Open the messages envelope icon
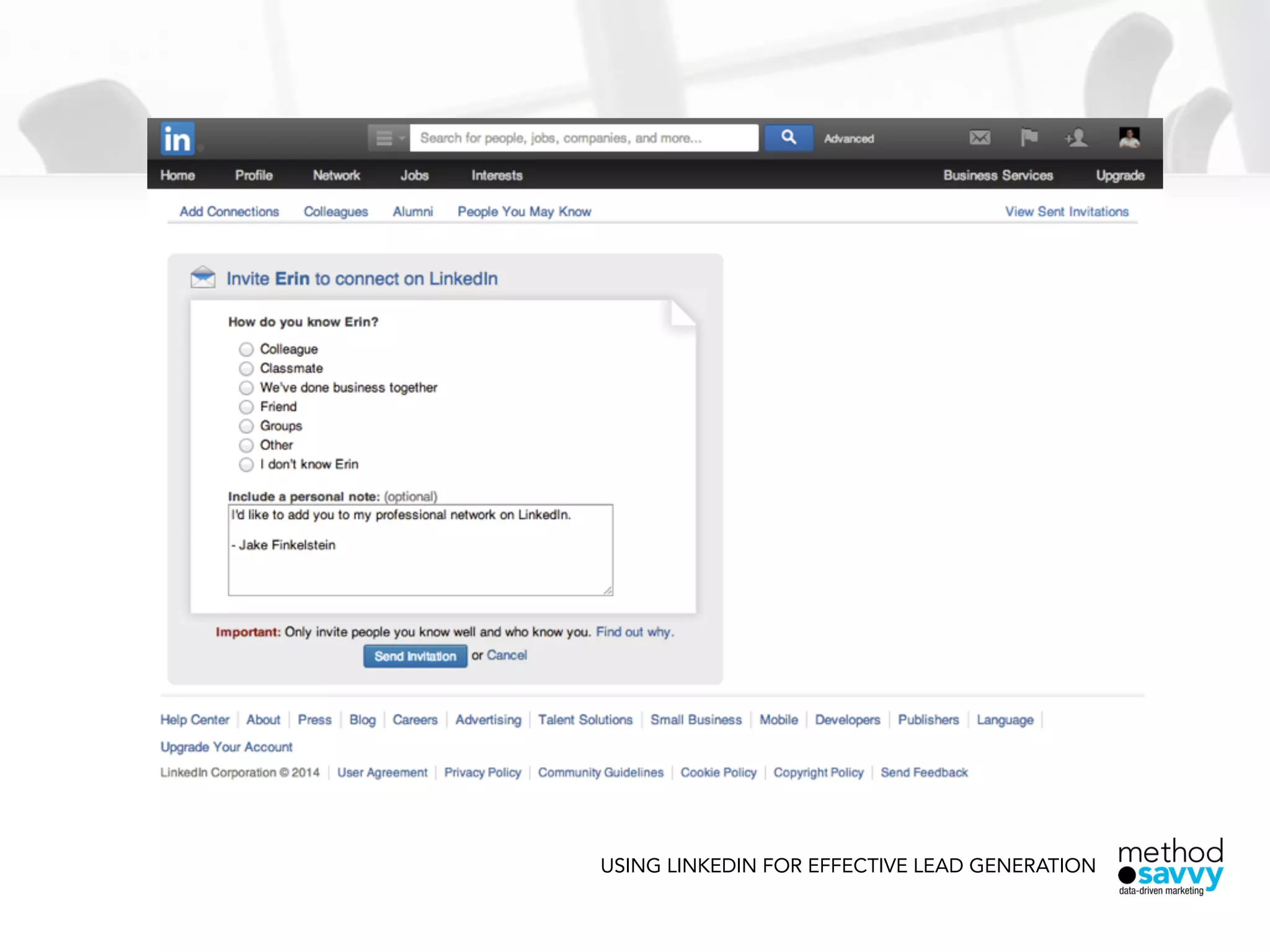The height and width of the screenshot is (952, 1270). tap(980, 138)
